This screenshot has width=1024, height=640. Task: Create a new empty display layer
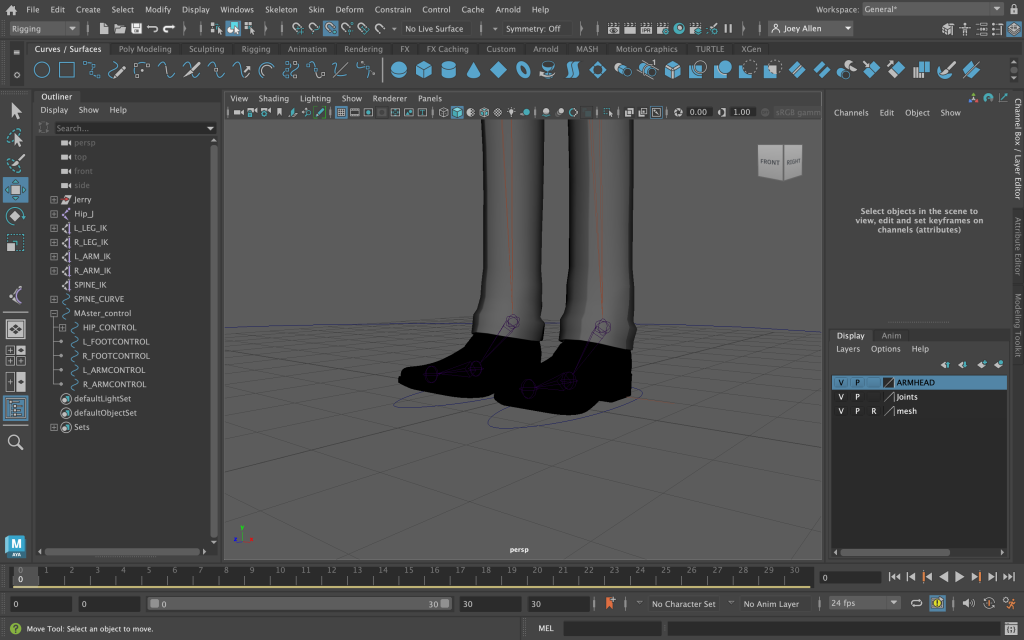(x=981, y=365)
